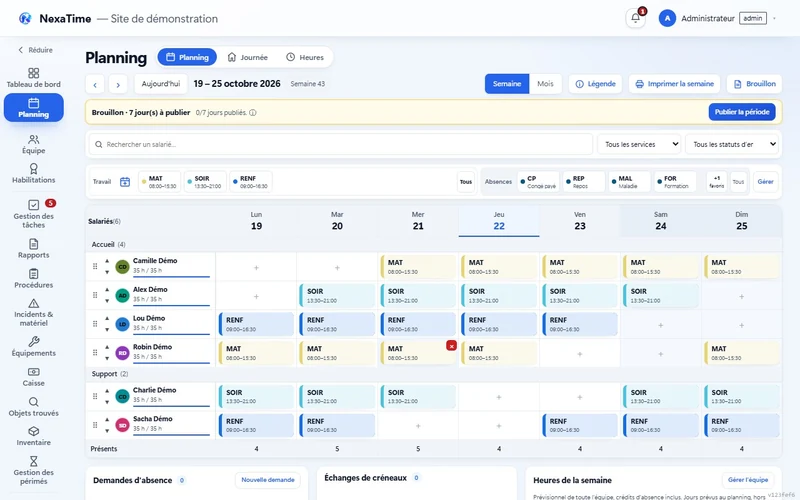800x500 pixels.
Task: Open the Tous les statuts dropdown
Action: click(x=732, y=144)
